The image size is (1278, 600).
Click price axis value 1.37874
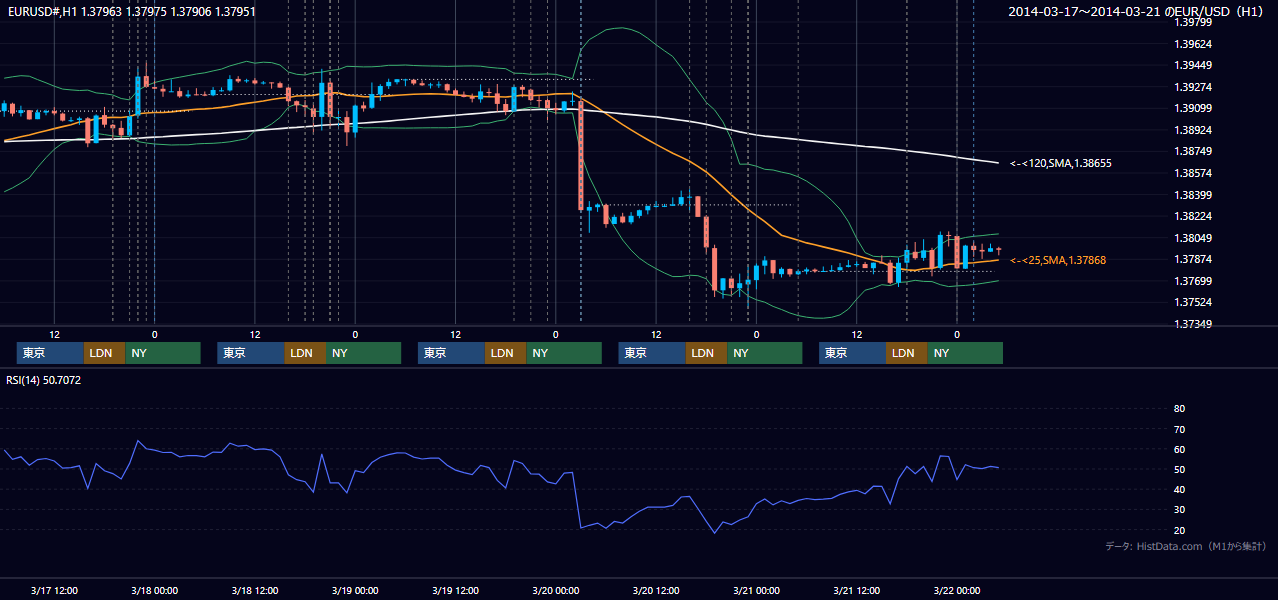pos(1193,259)
